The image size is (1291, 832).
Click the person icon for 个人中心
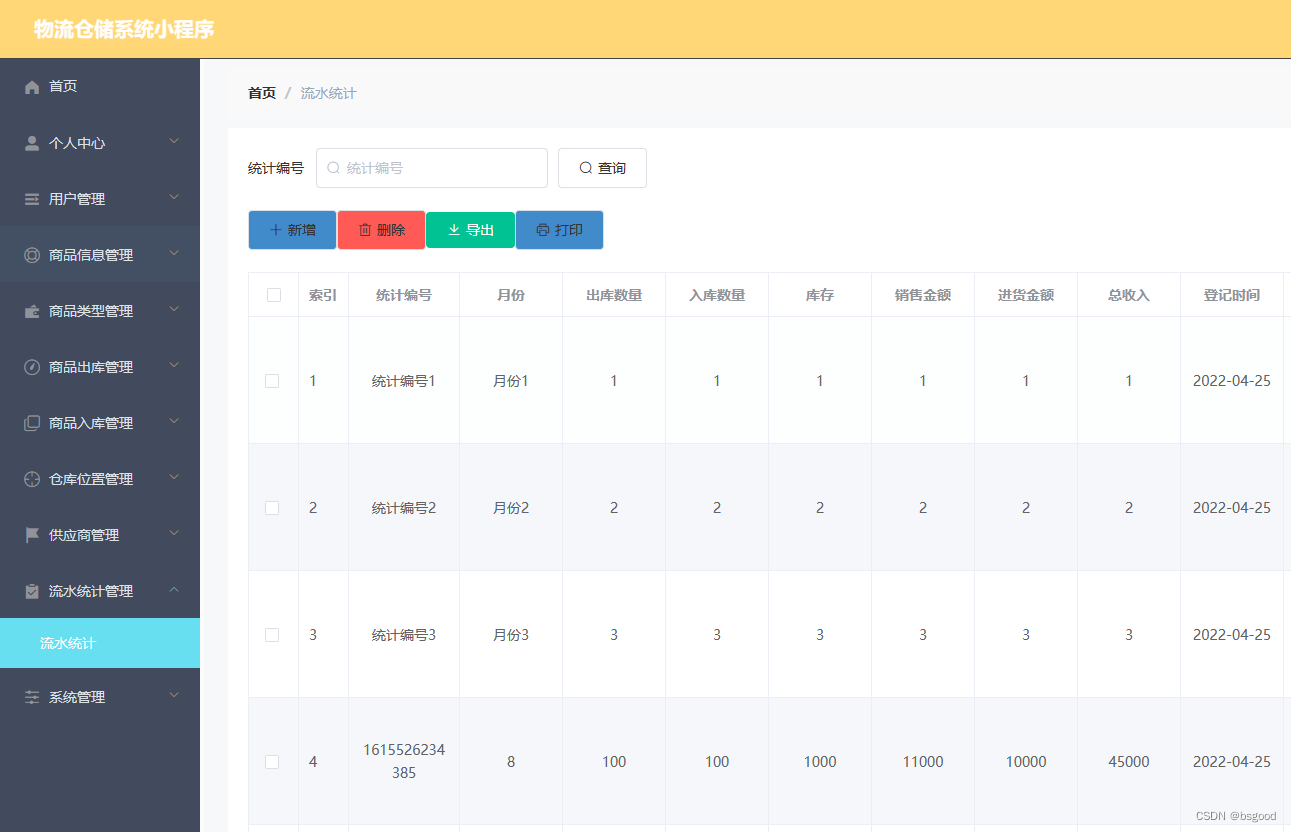pyautogui.click(x=32, y=143)
